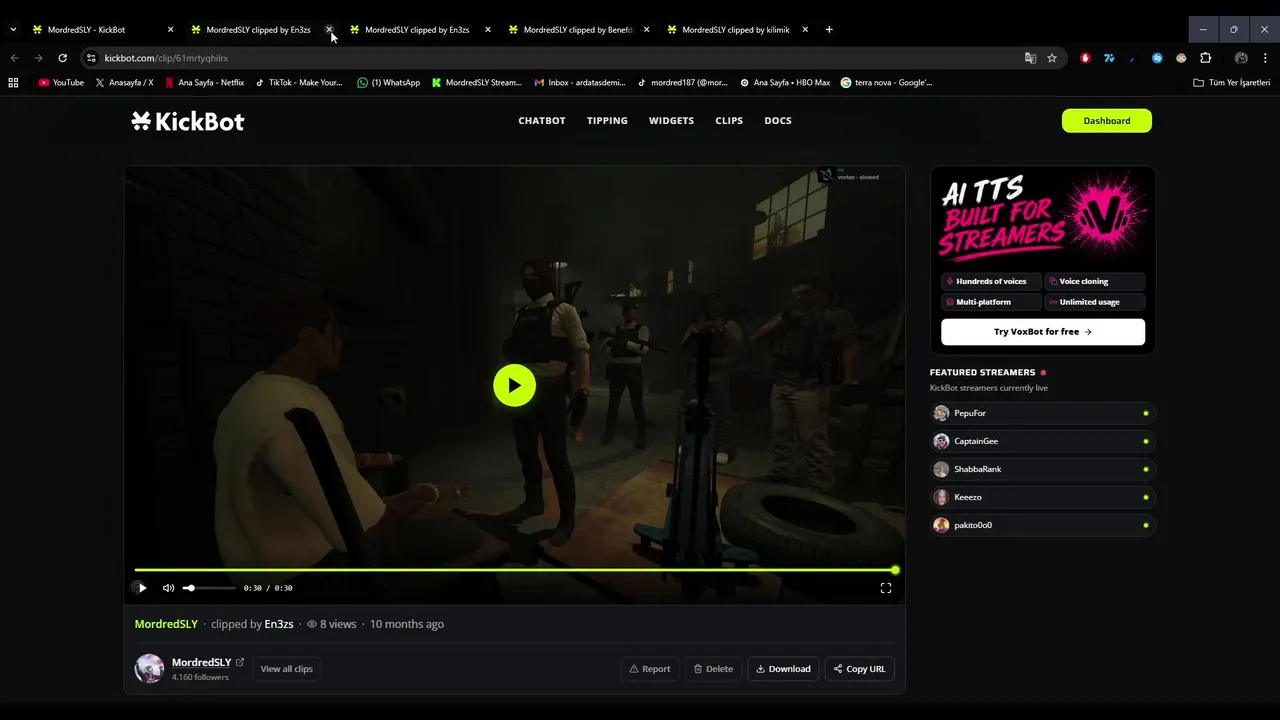1280x720 pixels.
Task: Copy the clip URL
Action: click(x=860, y=669)
